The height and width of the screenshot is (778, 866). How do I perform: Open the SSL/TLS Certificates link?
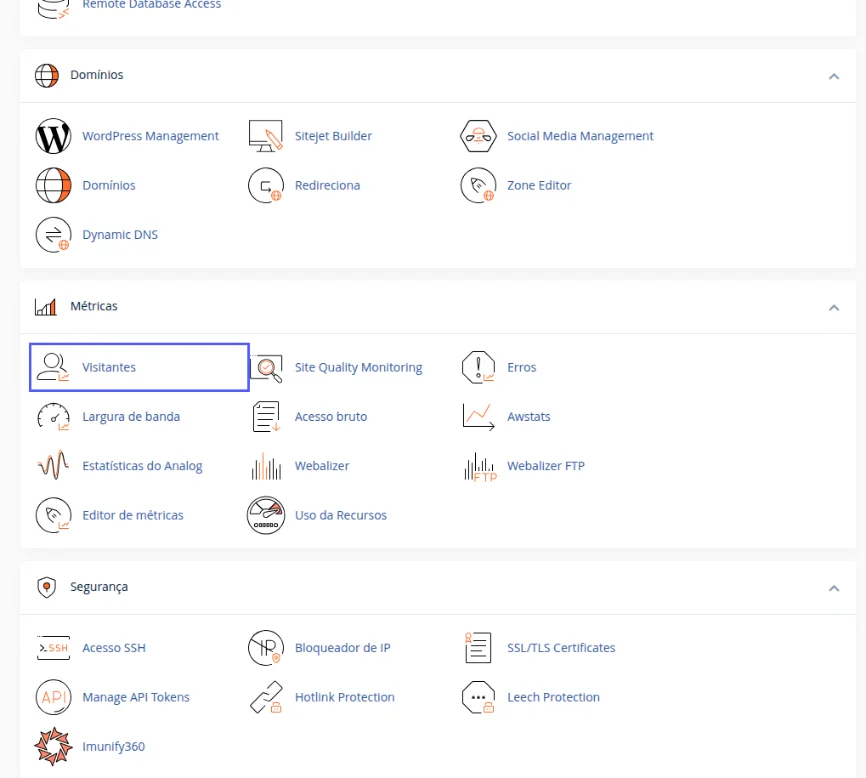point(561,648)
